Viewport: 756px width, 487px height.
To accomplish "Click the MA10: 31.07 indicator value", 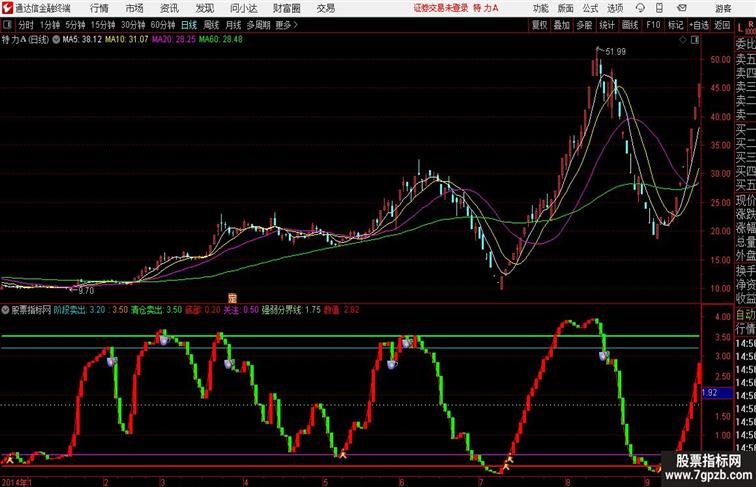I will 127,40.
